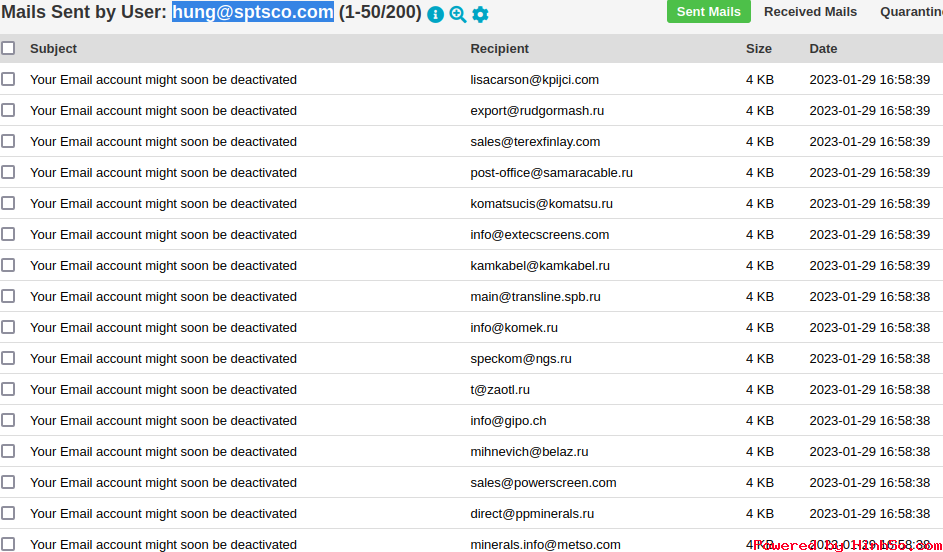Open subject of mail to t@zaotl.ru
This screenshot has width=943, height=552.
(x=163, y=389)
